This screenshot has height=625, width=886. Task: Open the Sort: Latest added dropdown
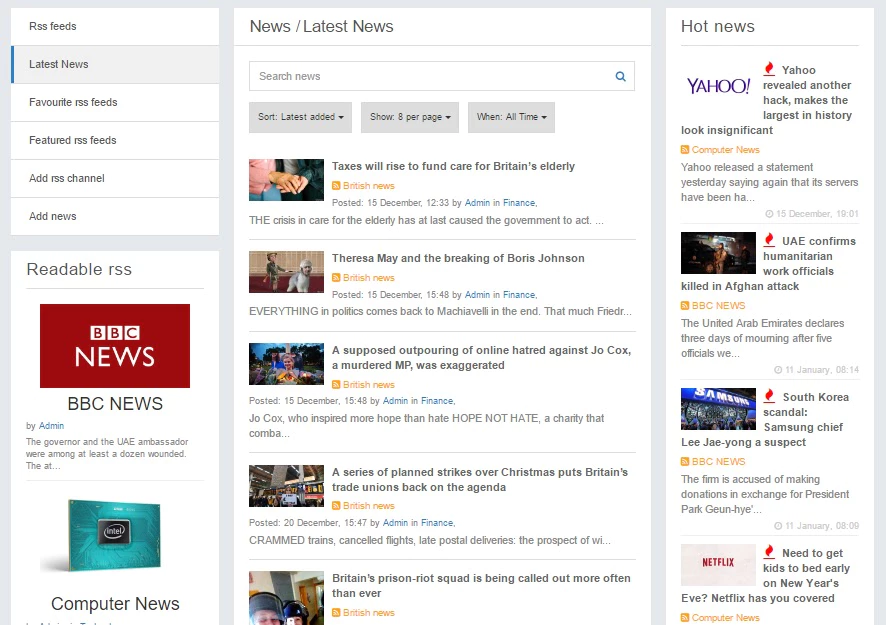300,117
